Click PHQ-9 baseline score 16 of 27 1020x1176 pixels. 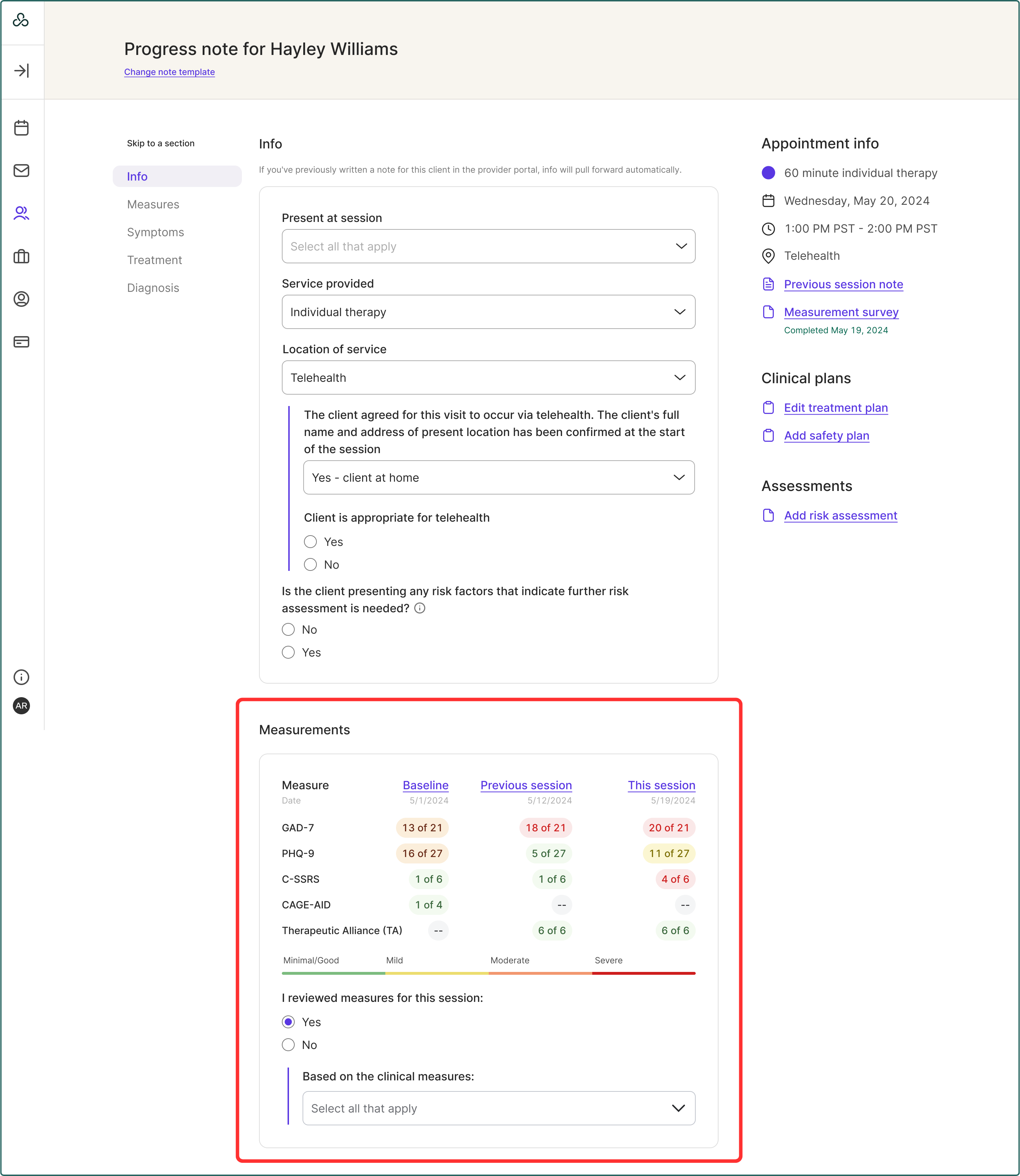point(422,853)
